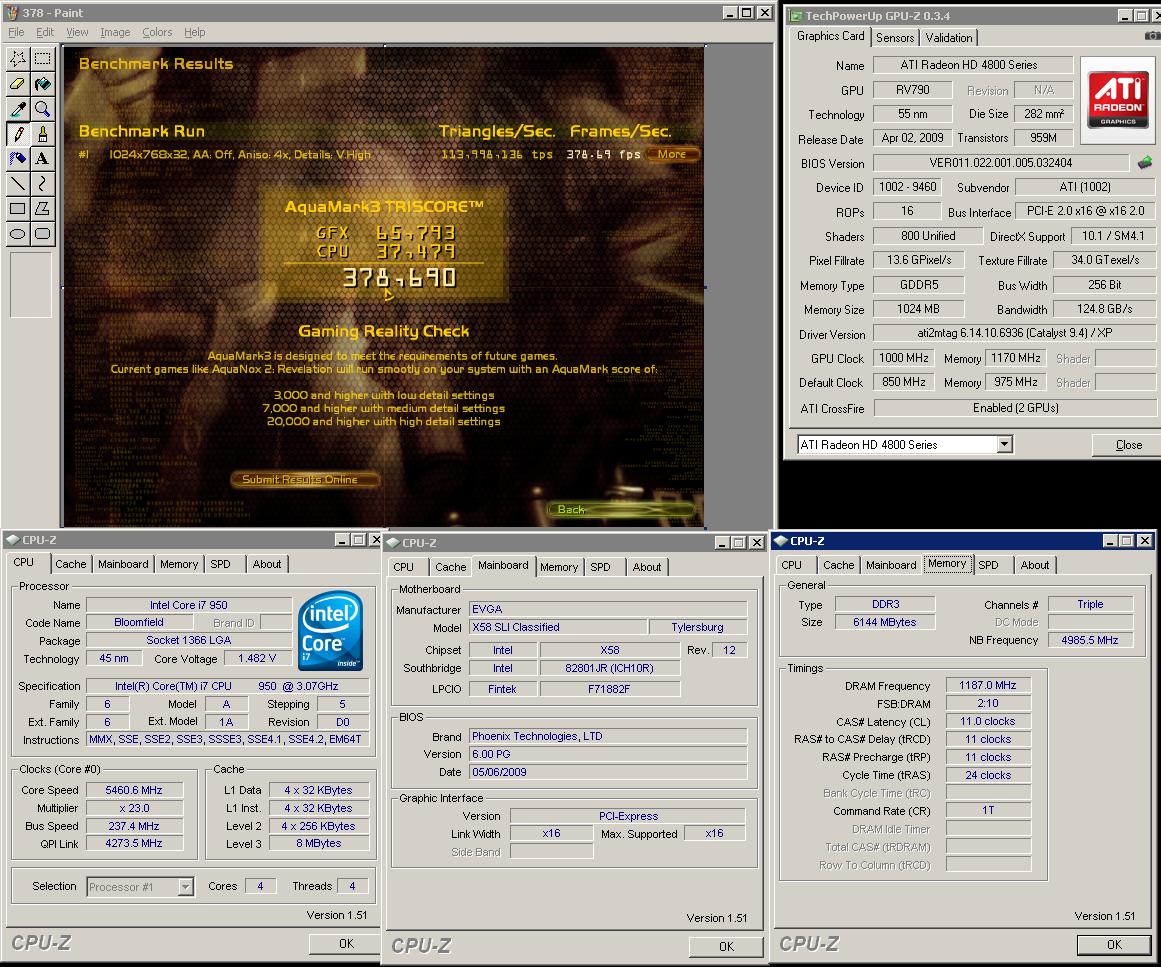
Task: Click the TechPowerUp GPU-Z title bar icon
Action: [796, 16]
